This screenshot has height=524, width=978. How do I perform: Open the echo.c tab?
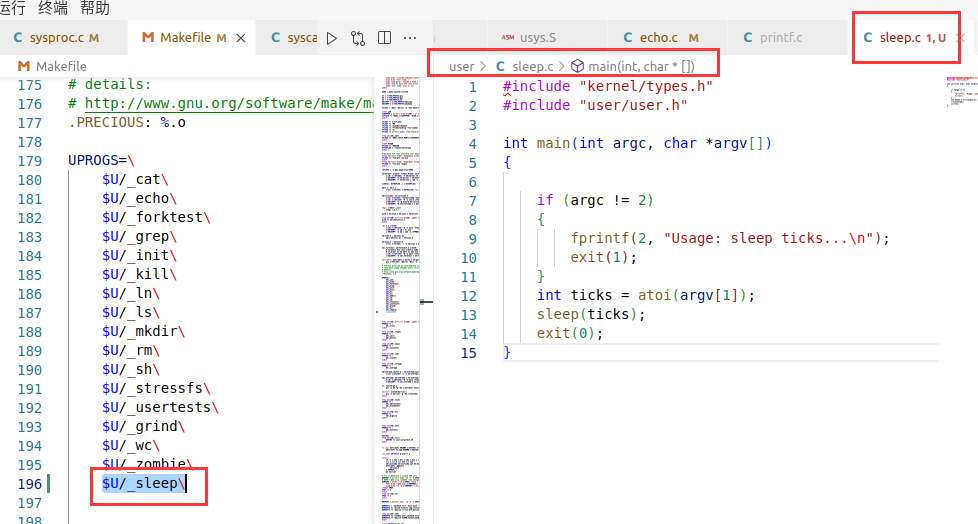[658, 38]
